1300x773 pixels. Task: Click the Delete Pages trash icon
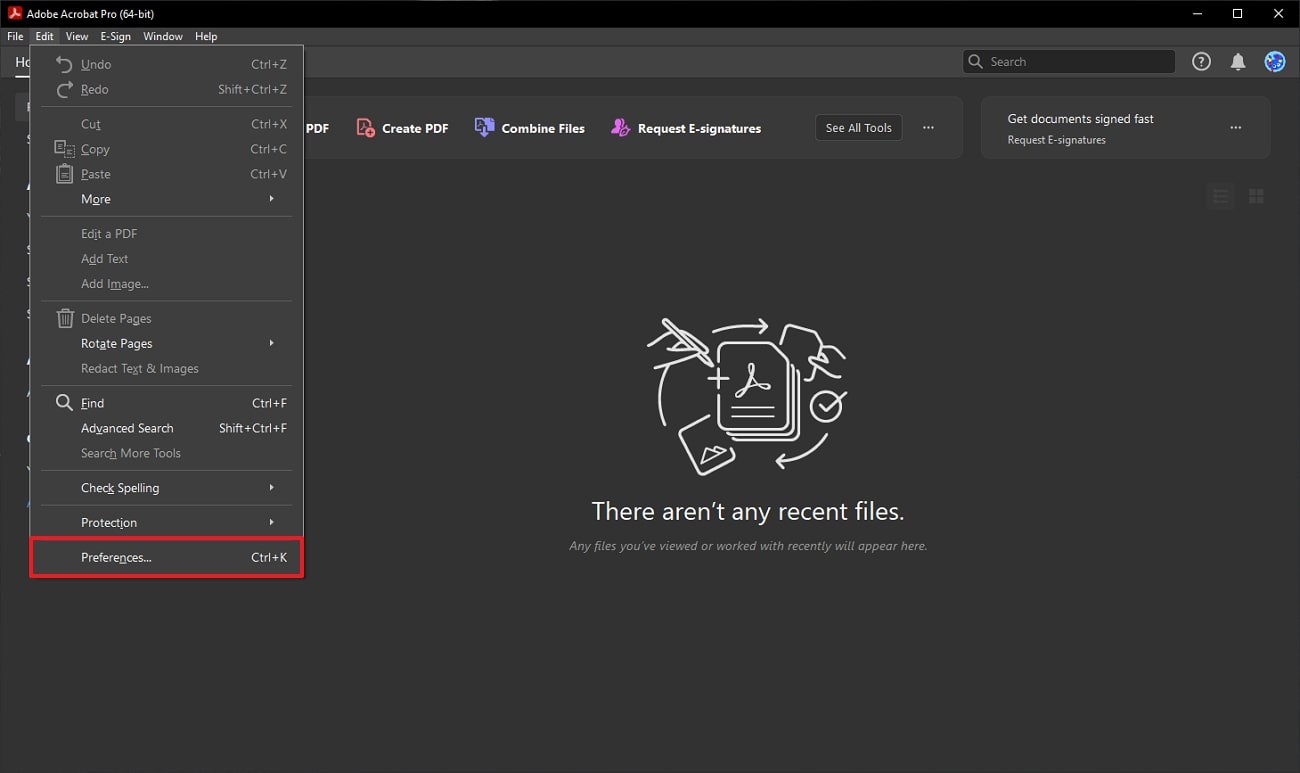click(x=64, y=318)
